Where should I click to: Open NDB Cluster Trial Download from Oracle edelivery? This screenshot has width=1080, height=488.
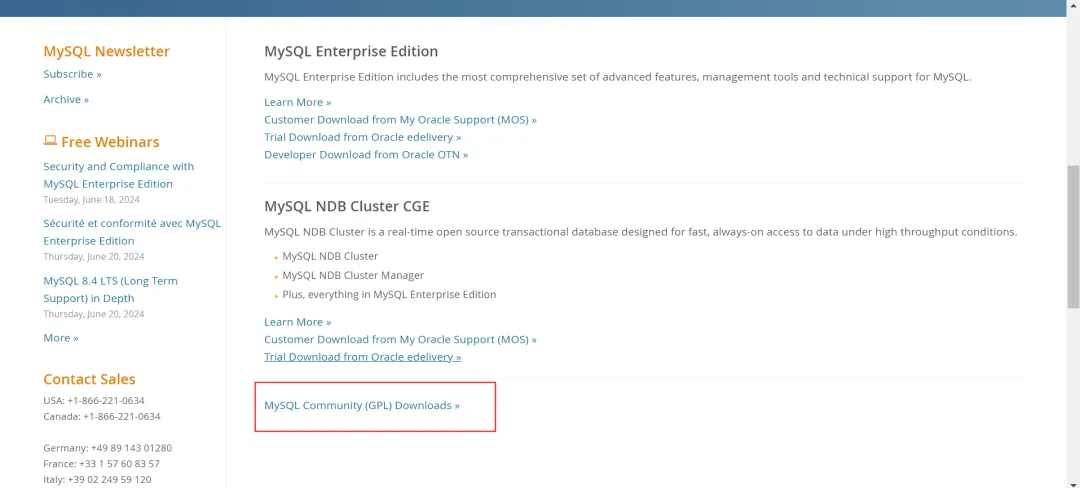[x=363, y=357]
